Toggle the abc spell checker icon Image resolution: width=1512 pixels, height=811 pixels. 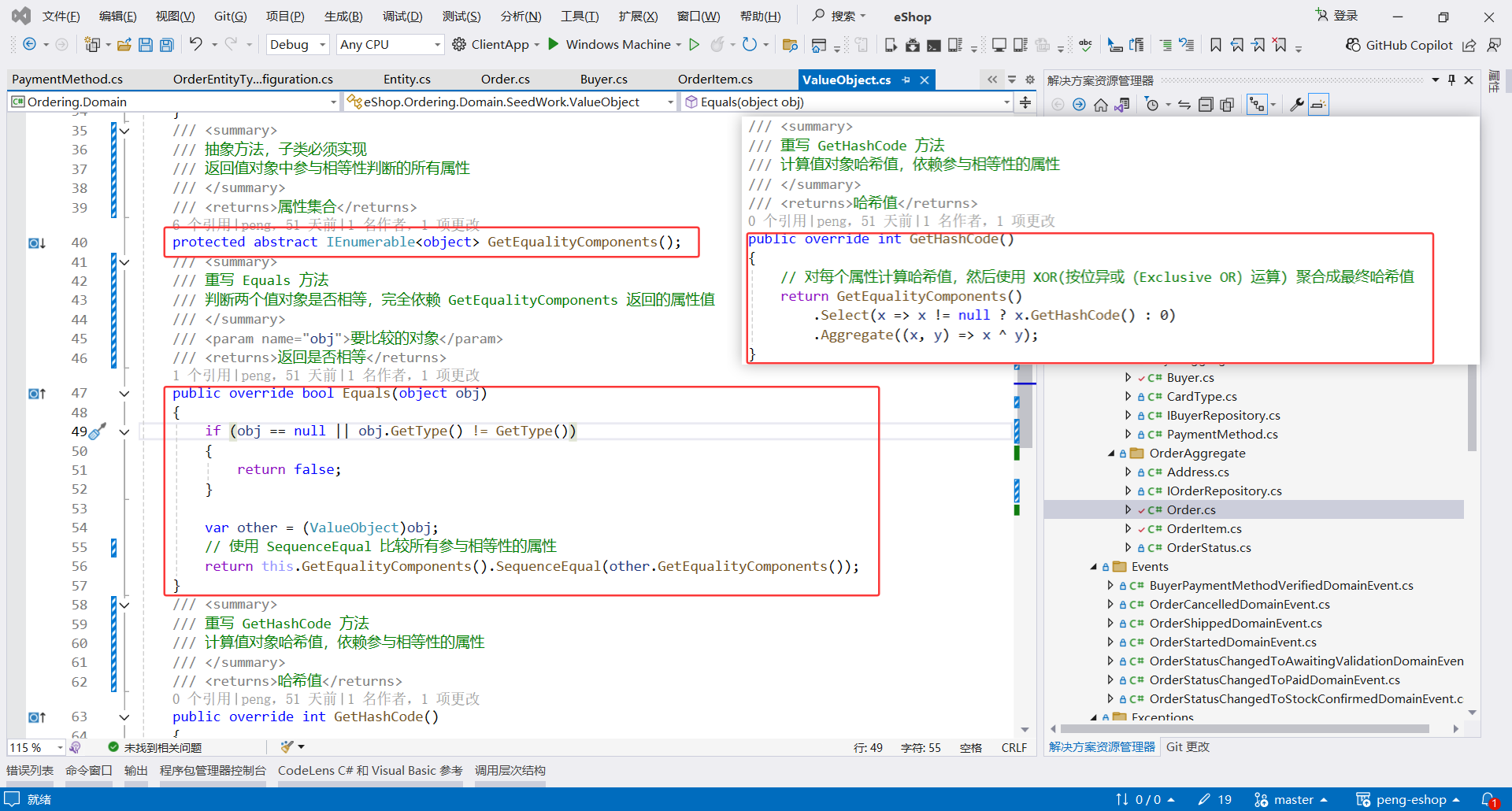(x=1086, y=45)
